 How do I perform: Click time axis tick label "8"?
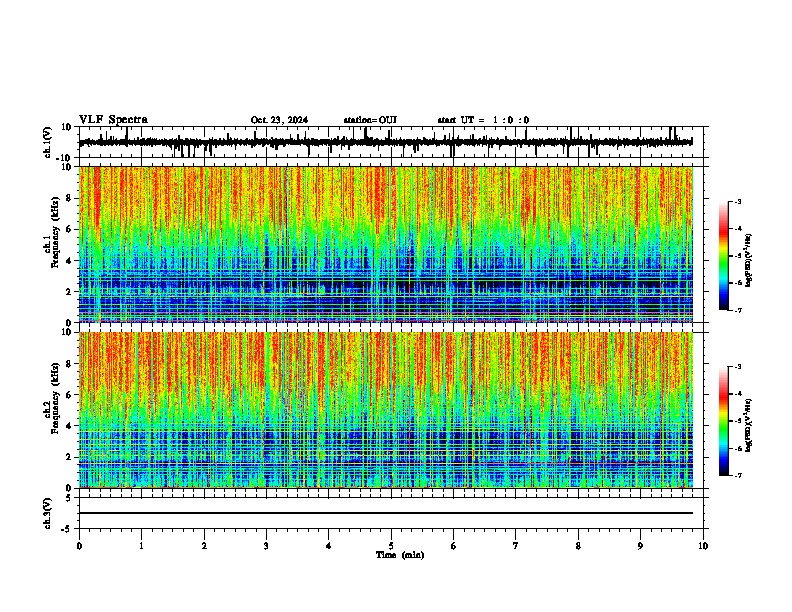578,546
